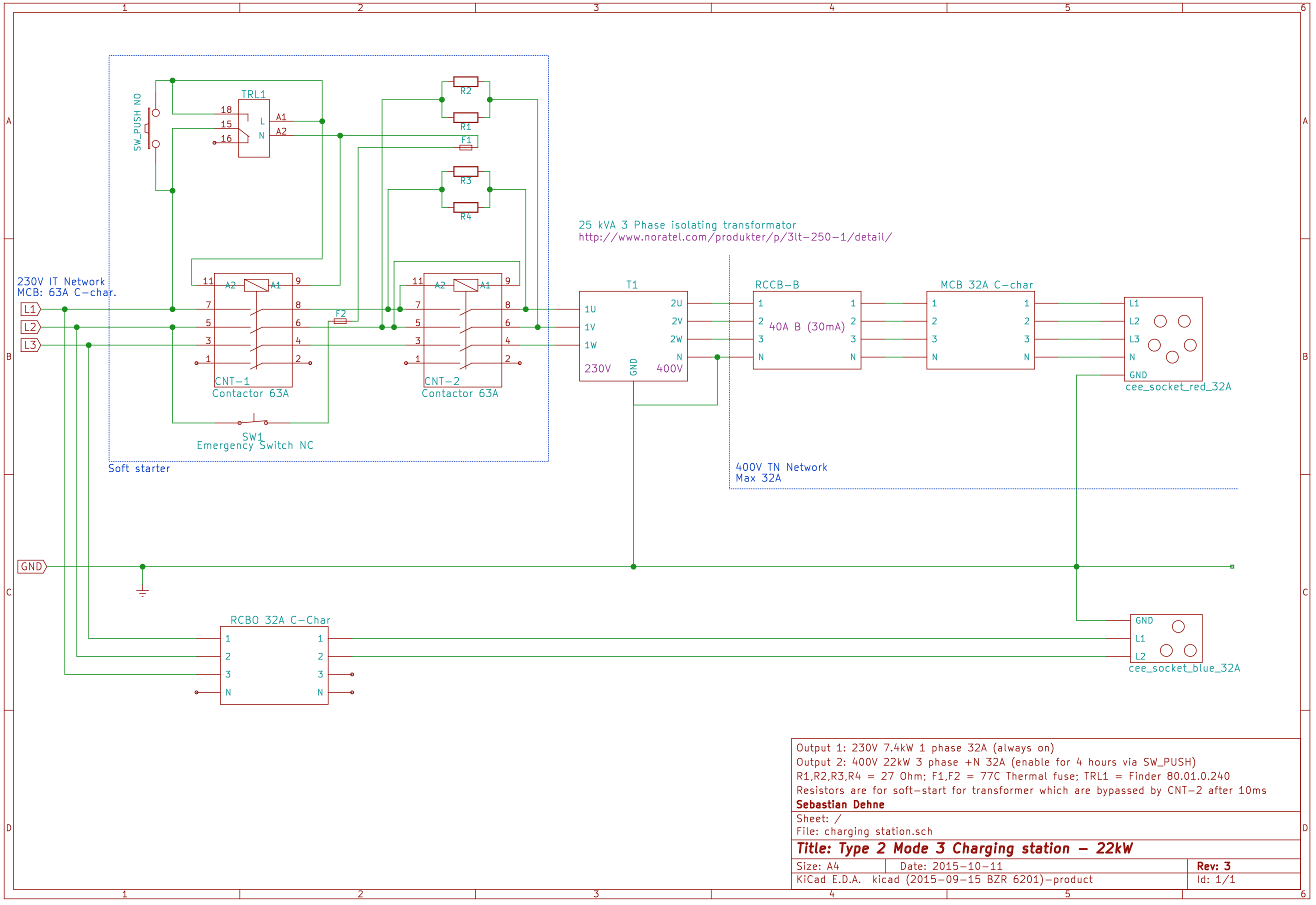Select the CNT-1 contactor block
Screen dimensions: 1316x905
point(253,330)
